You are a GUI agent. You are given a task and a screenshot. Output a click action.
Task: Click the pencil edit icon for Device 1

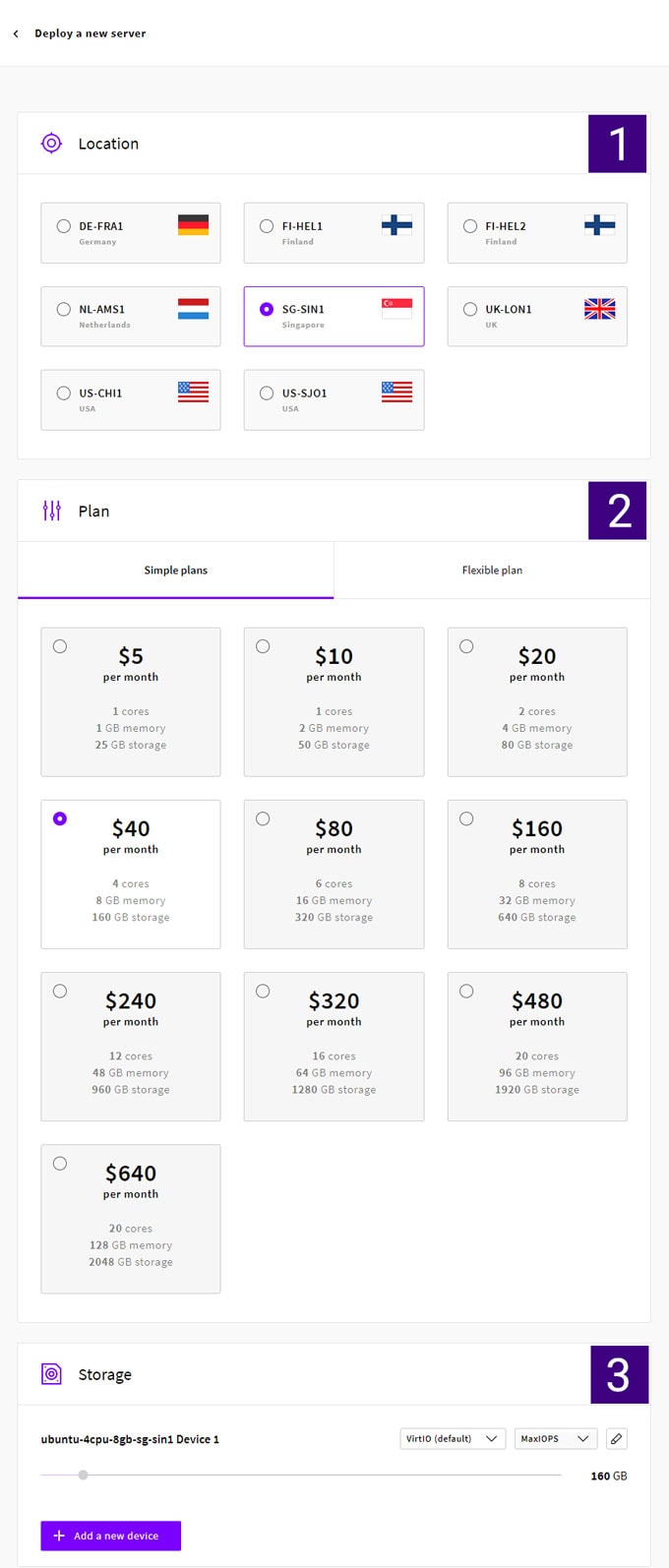pyautogui.click(x=617, y=1438)
